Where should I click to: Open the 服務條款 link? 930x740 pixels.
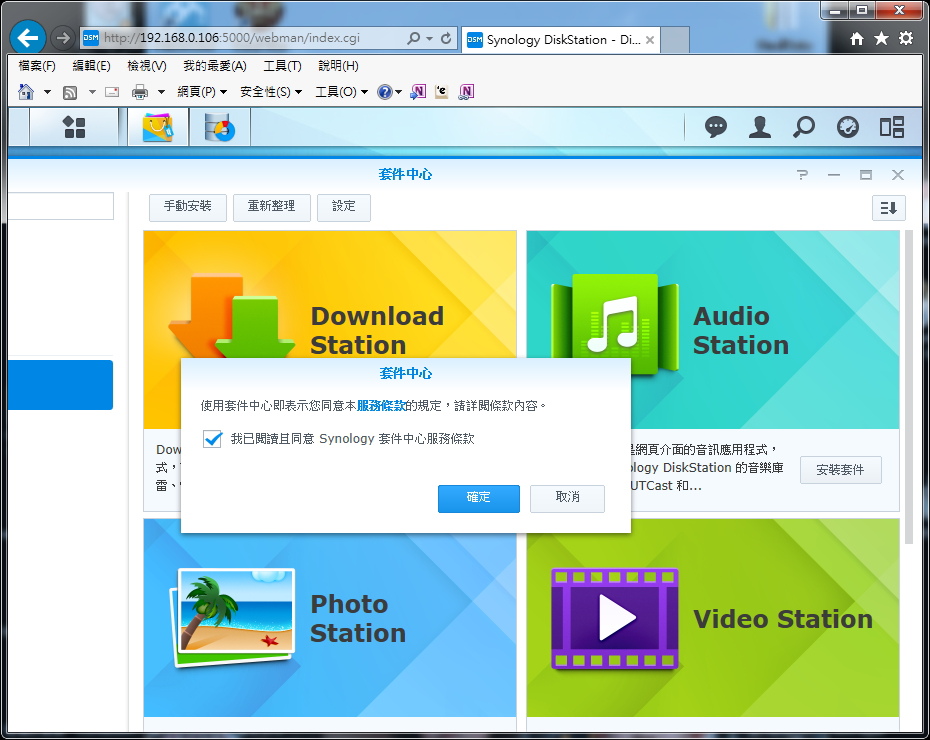pos(381,406)
